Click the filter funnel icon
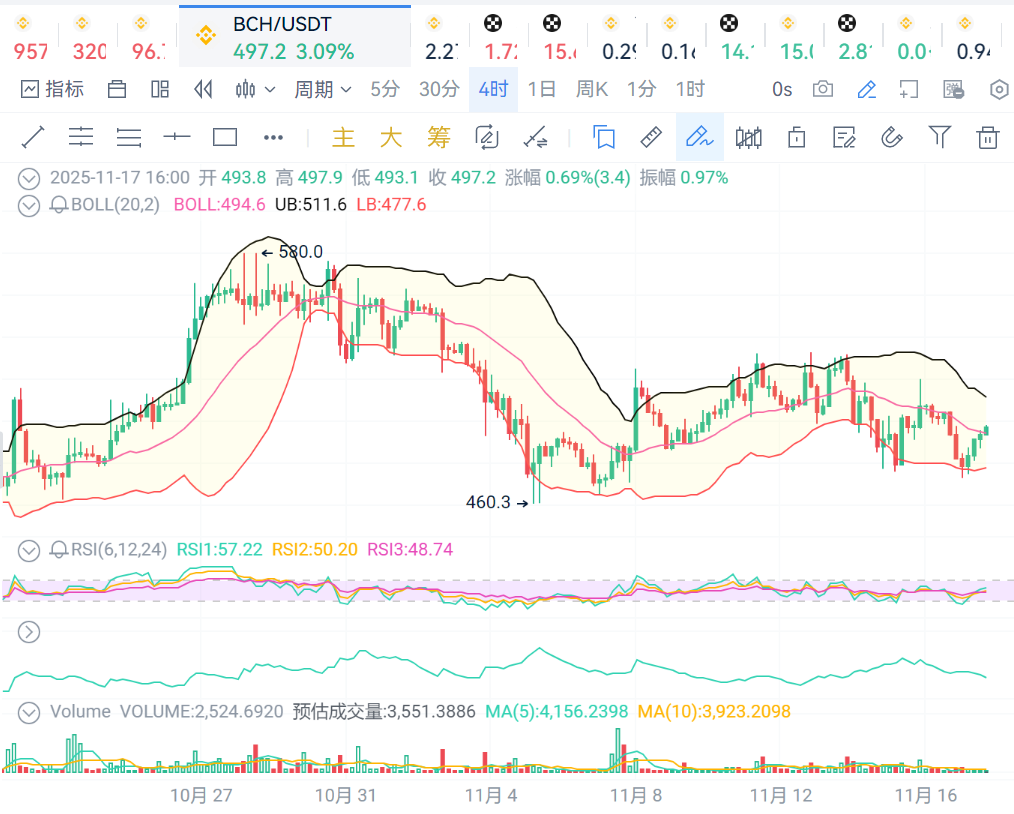This screenshot has height=814, width=1014. coord(940,137)
